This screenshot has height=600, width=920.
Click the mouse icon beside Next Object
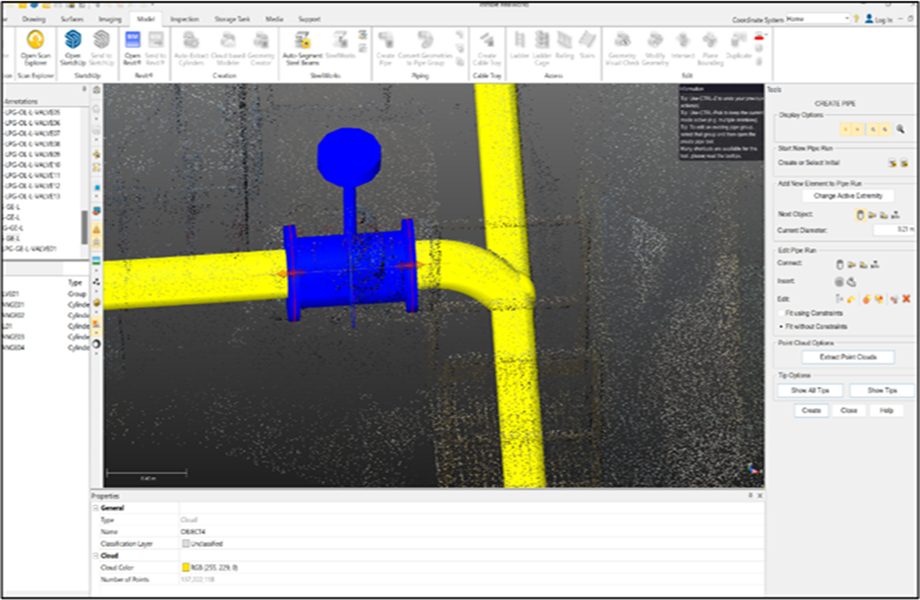(860, 214)
